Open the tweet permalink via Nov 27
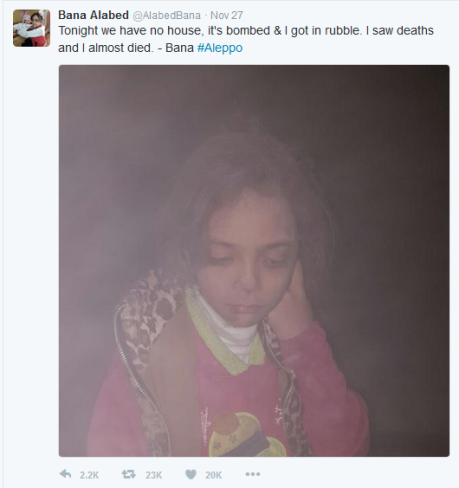Viewport: 459px width, 488px height. [227, 15]
